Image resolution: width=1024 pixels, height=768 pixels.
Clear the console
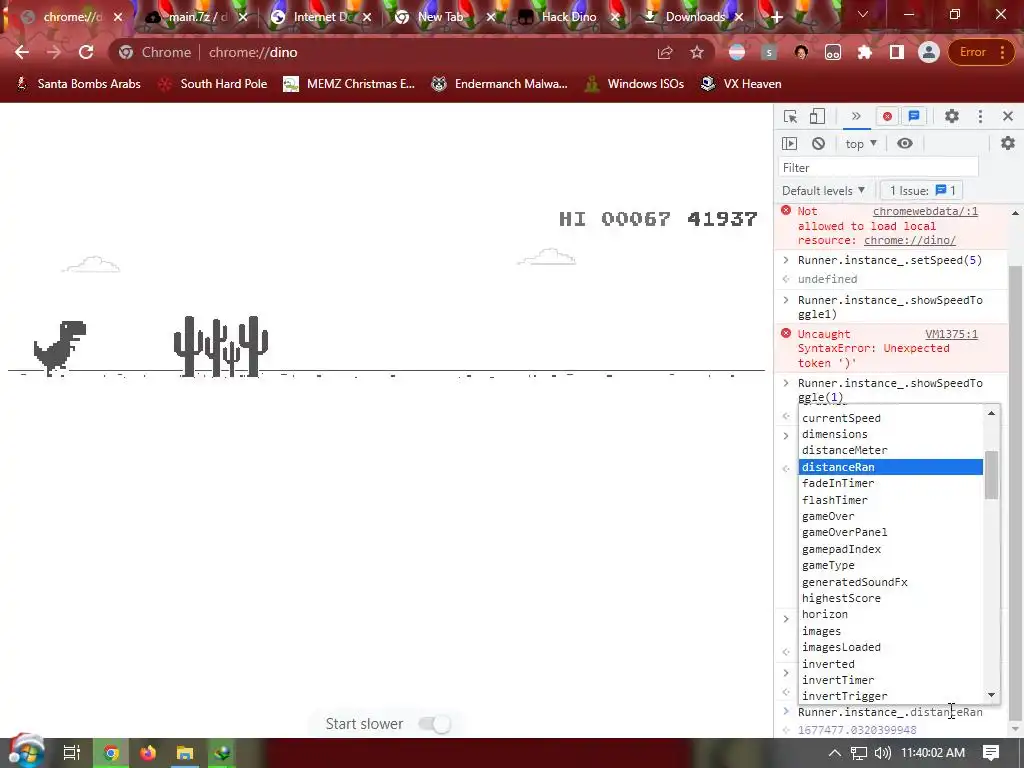[x=818, y=144]
